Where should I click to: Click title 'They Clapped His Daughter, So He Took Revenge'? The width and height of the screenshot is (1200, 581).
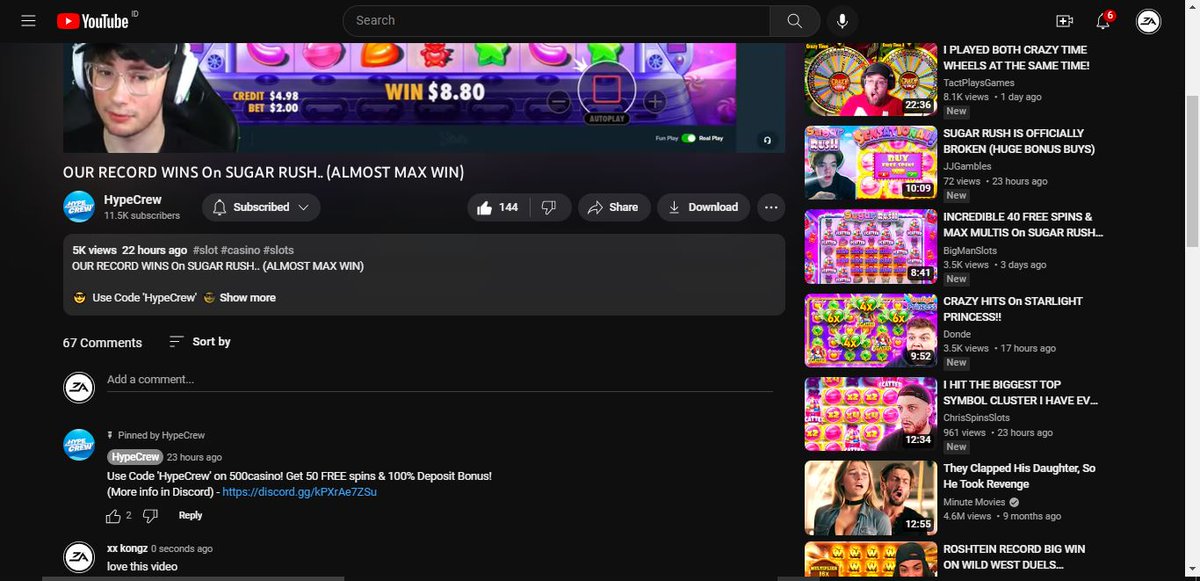[1019, 476]
